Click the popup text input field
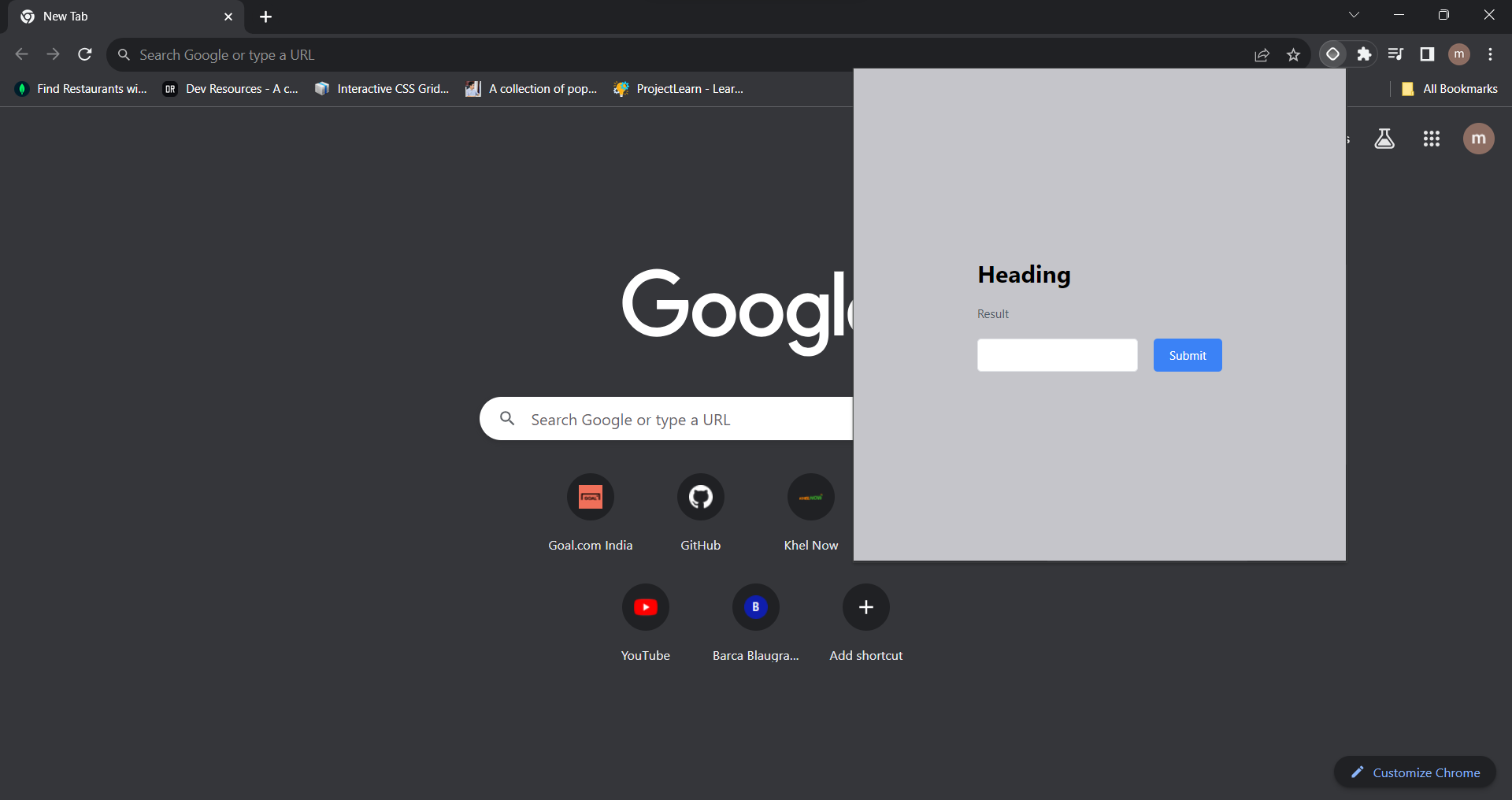Screen dimensions: 1512x800 pyautogui.click(x=1057, y=355)
